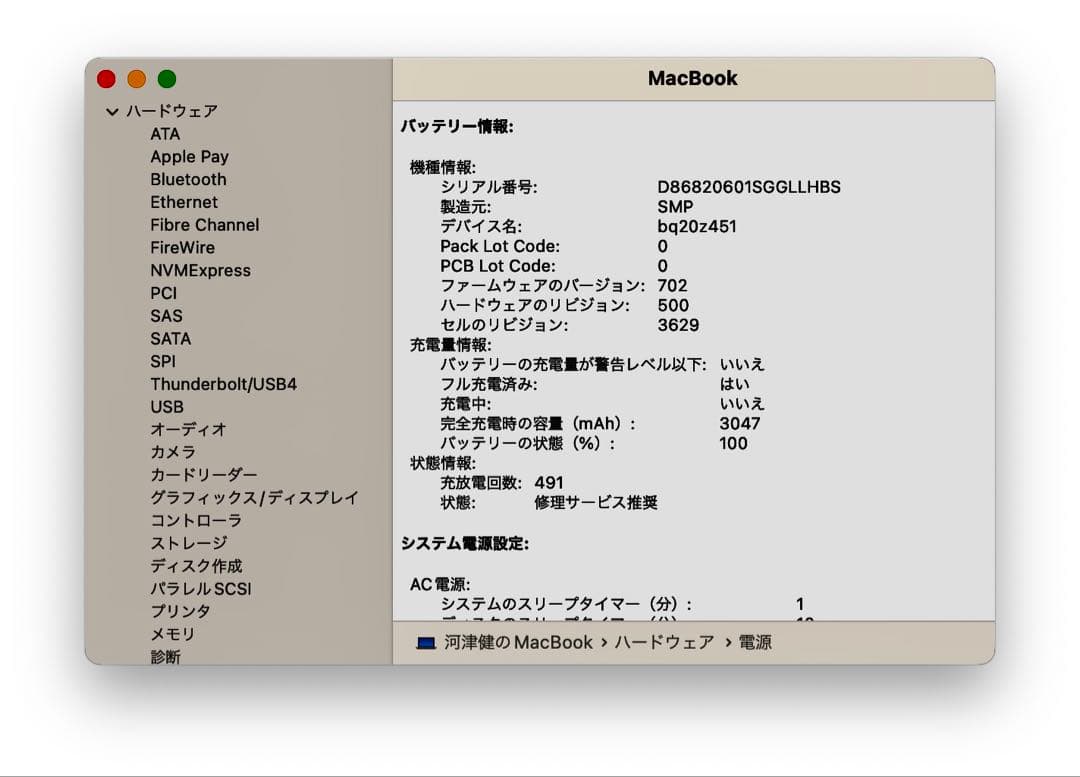Viewport: 1080px width, 777px height.
Task: Select ATA in the hardware list
Action: (164, 133)
